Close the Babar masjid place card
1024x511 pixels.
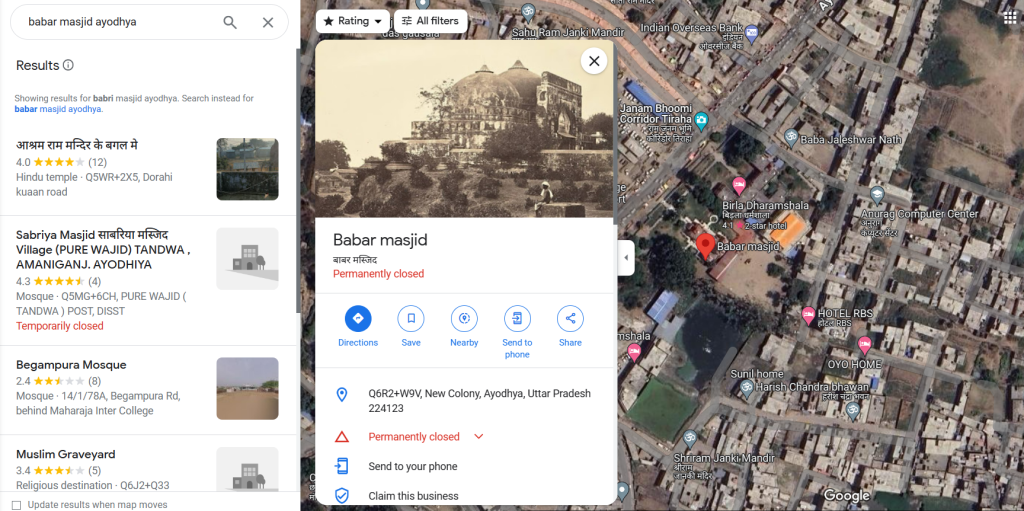pyautogui.click(x=594, y=61)
